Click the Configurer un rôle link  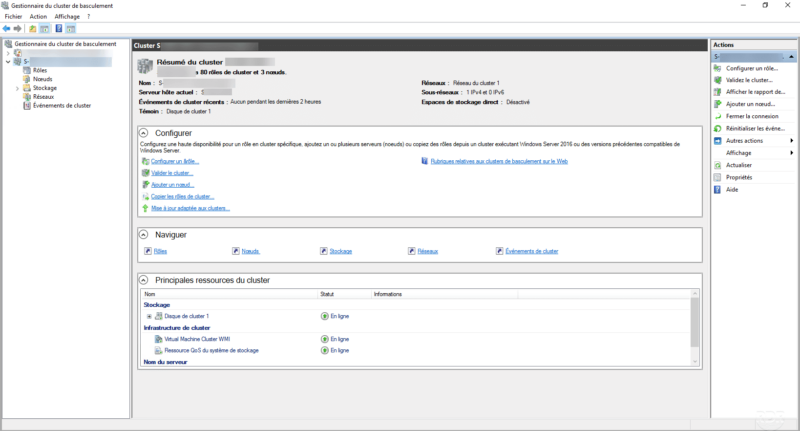pyautogui.click(x=175, y=161)
